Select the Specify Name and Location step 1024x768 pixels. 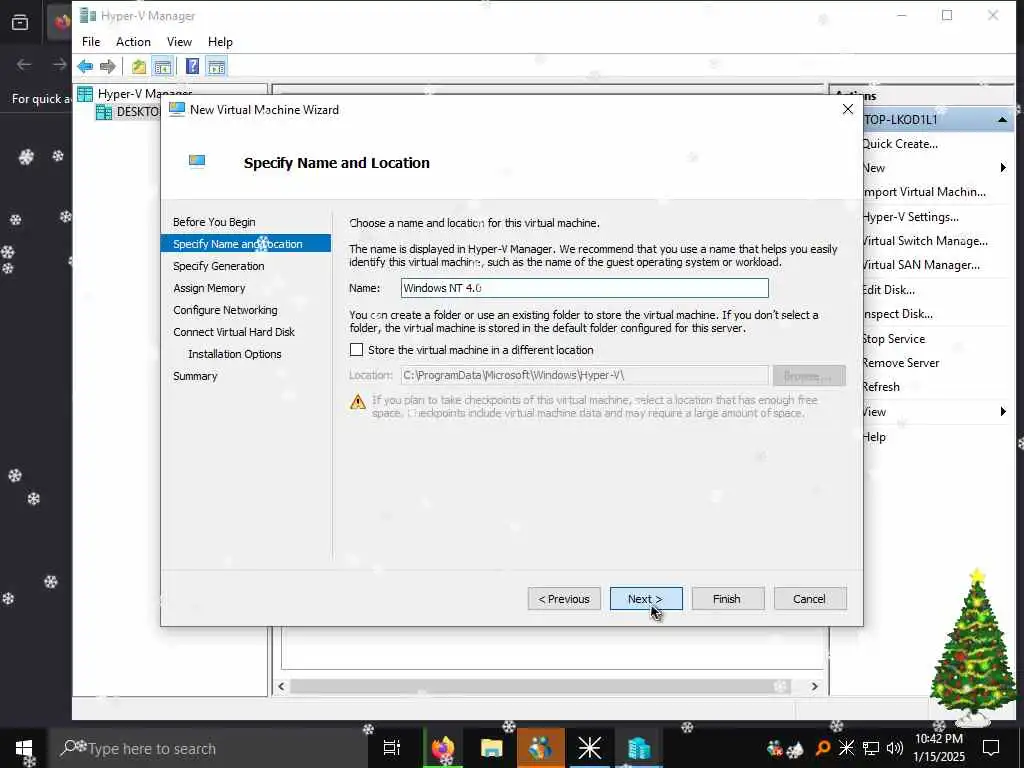[246, 244]
